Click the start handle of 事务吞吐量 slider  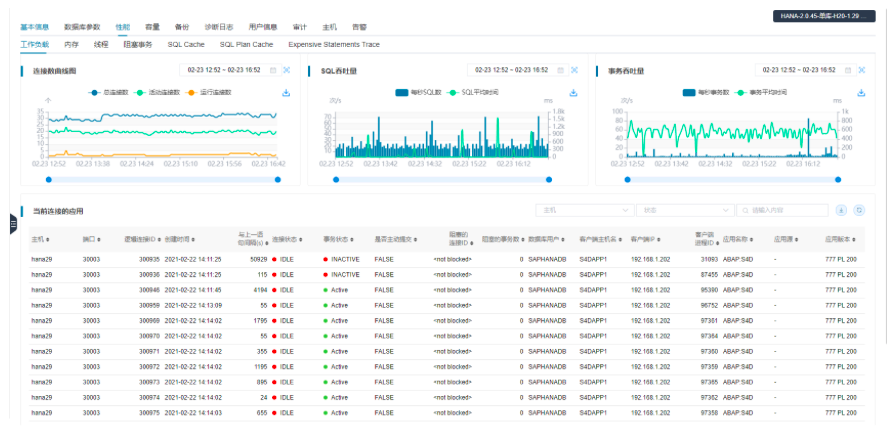point(627,179)
